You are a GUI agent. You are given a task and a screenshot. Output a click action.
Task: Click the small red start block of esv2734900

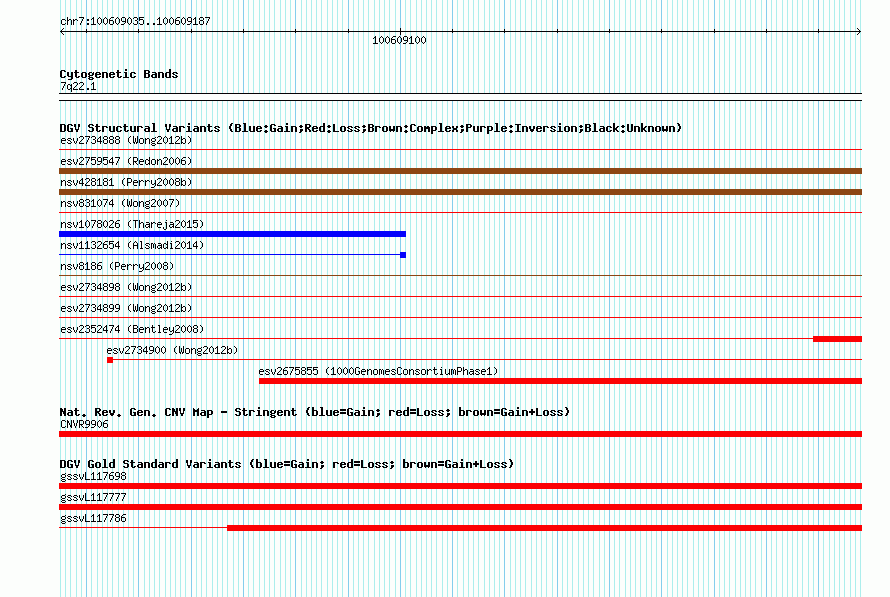click(x=110, y=360)
